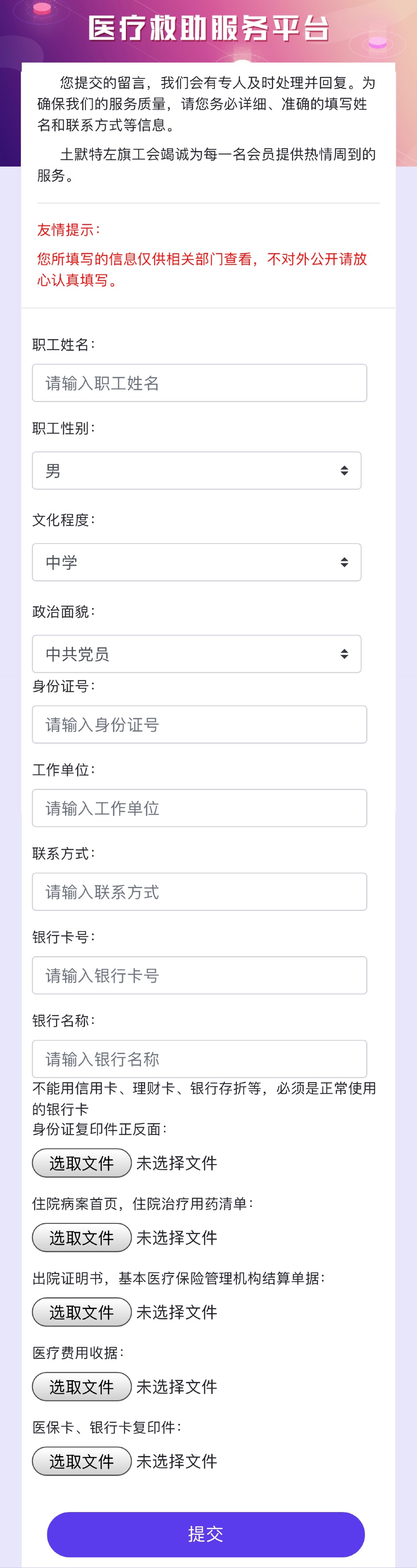Screen dimensions: 417x1568
Task: Choose file for 住院病案首页 upload
Action: tap(82, 1238)
